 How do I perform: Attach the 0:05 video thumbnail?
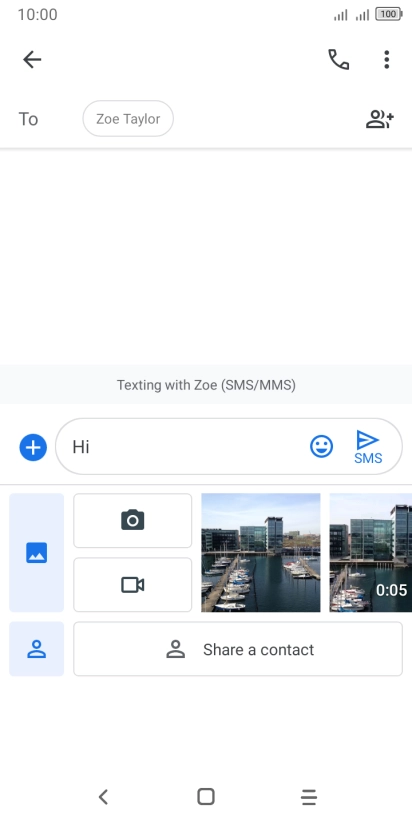(x=371, y=553)
